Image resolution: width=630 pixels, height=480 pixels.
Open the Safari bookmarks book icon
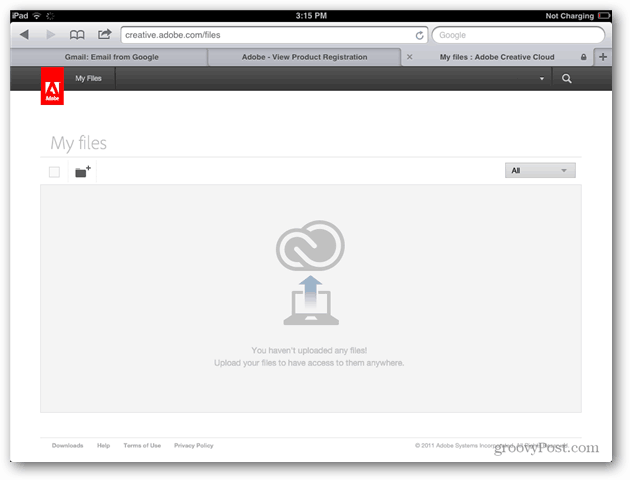77,35
